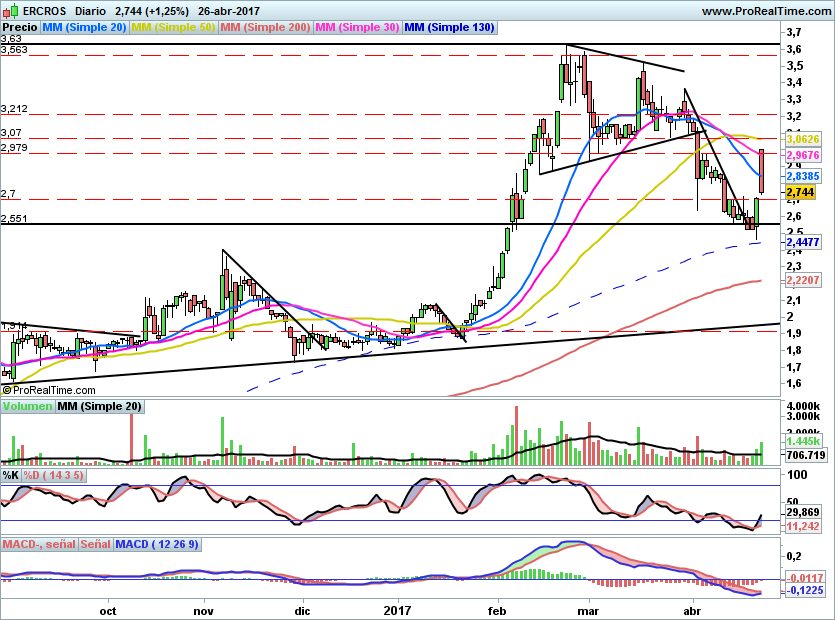
Task: Select the %K stochastic label
Action: 11,475
